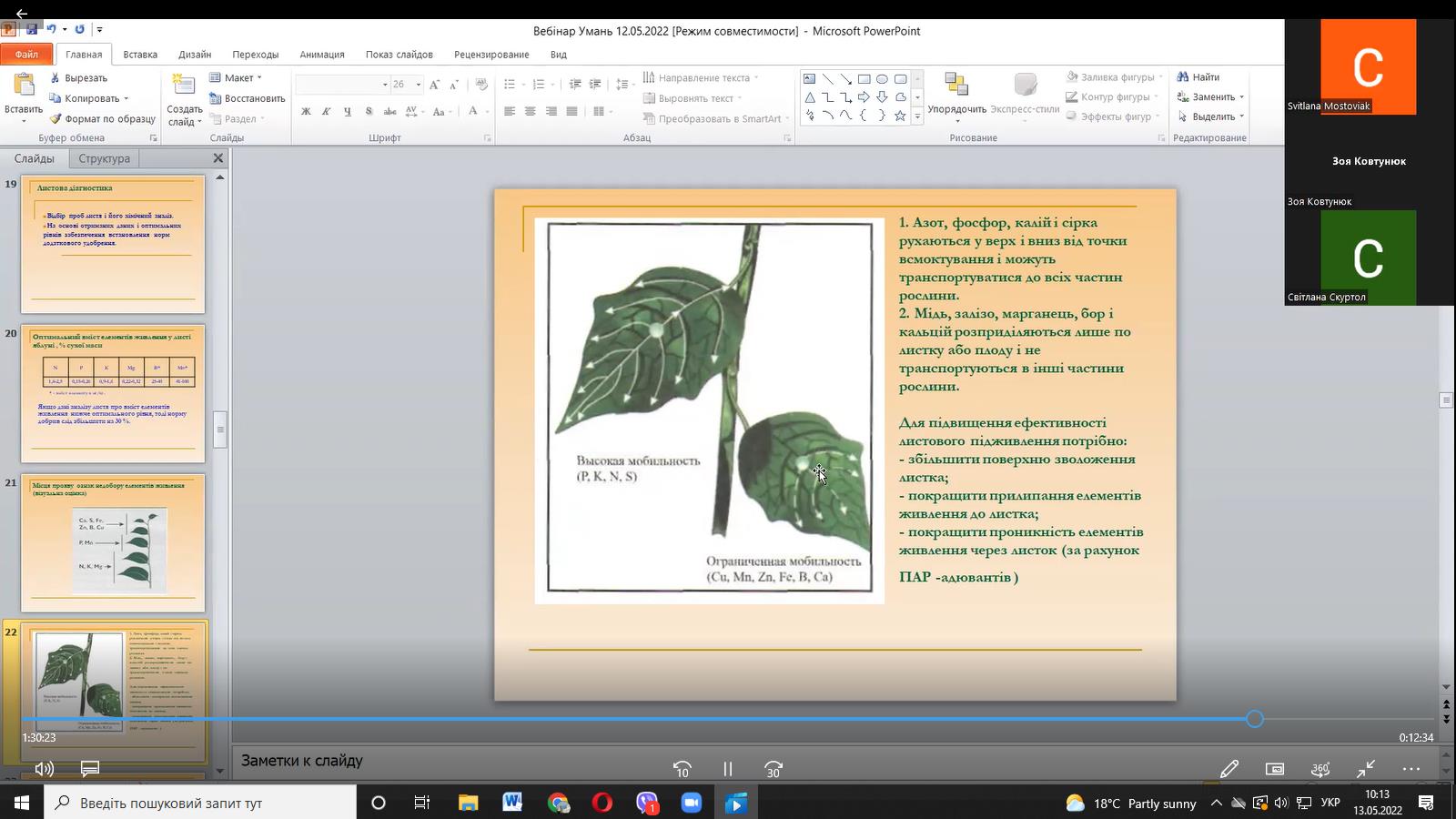1456x819 pixels.
Task: Click Вырезать cut button
Action: point(79,78)
